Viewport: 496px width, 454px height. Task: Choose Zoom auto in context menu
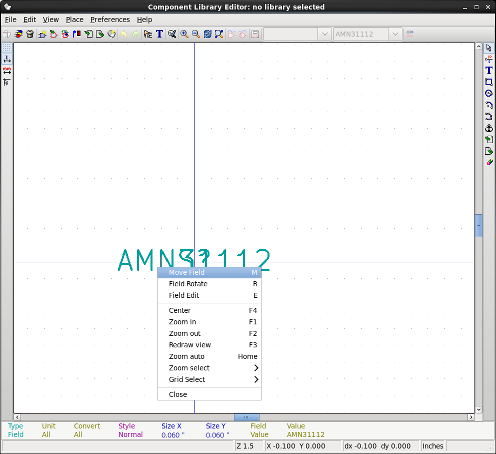point(209,357)
